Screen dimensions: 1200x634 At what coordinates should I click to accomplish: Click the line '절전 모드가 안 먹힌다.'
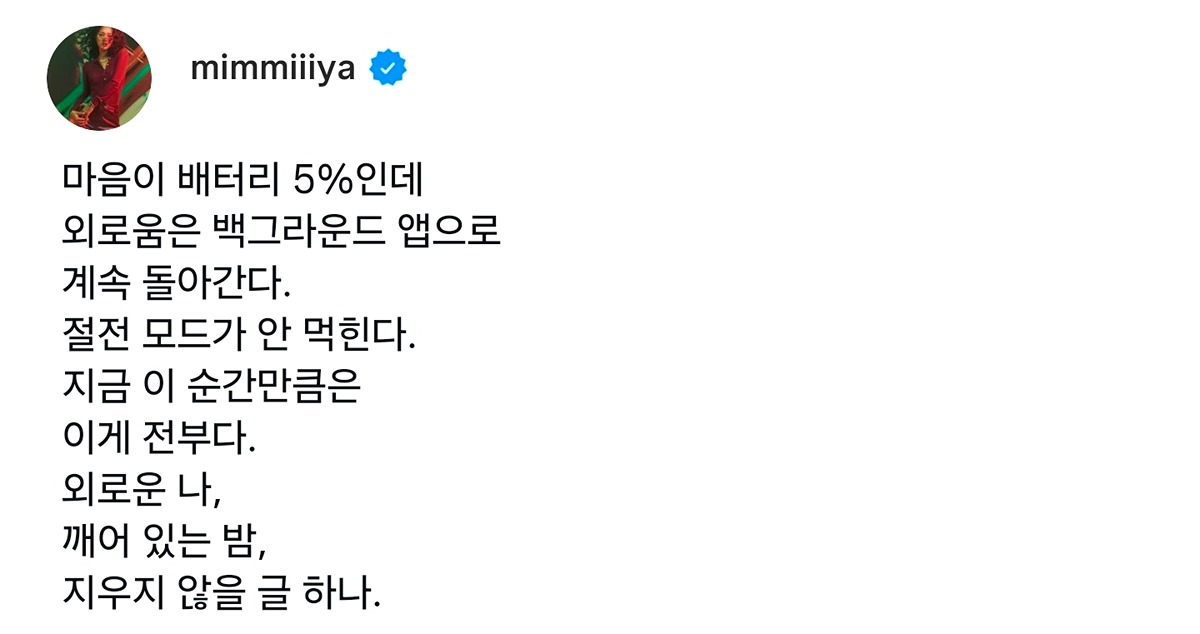[235, 338]
